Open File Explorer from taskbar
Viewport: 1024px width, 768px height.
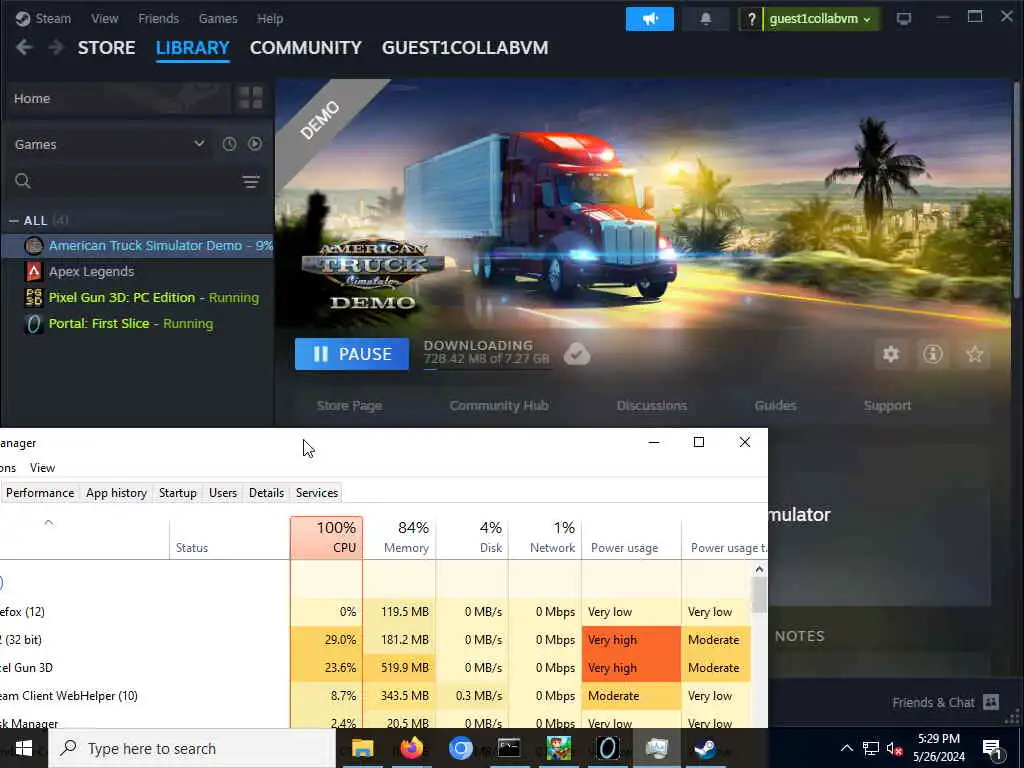click(x=362, y=748)
